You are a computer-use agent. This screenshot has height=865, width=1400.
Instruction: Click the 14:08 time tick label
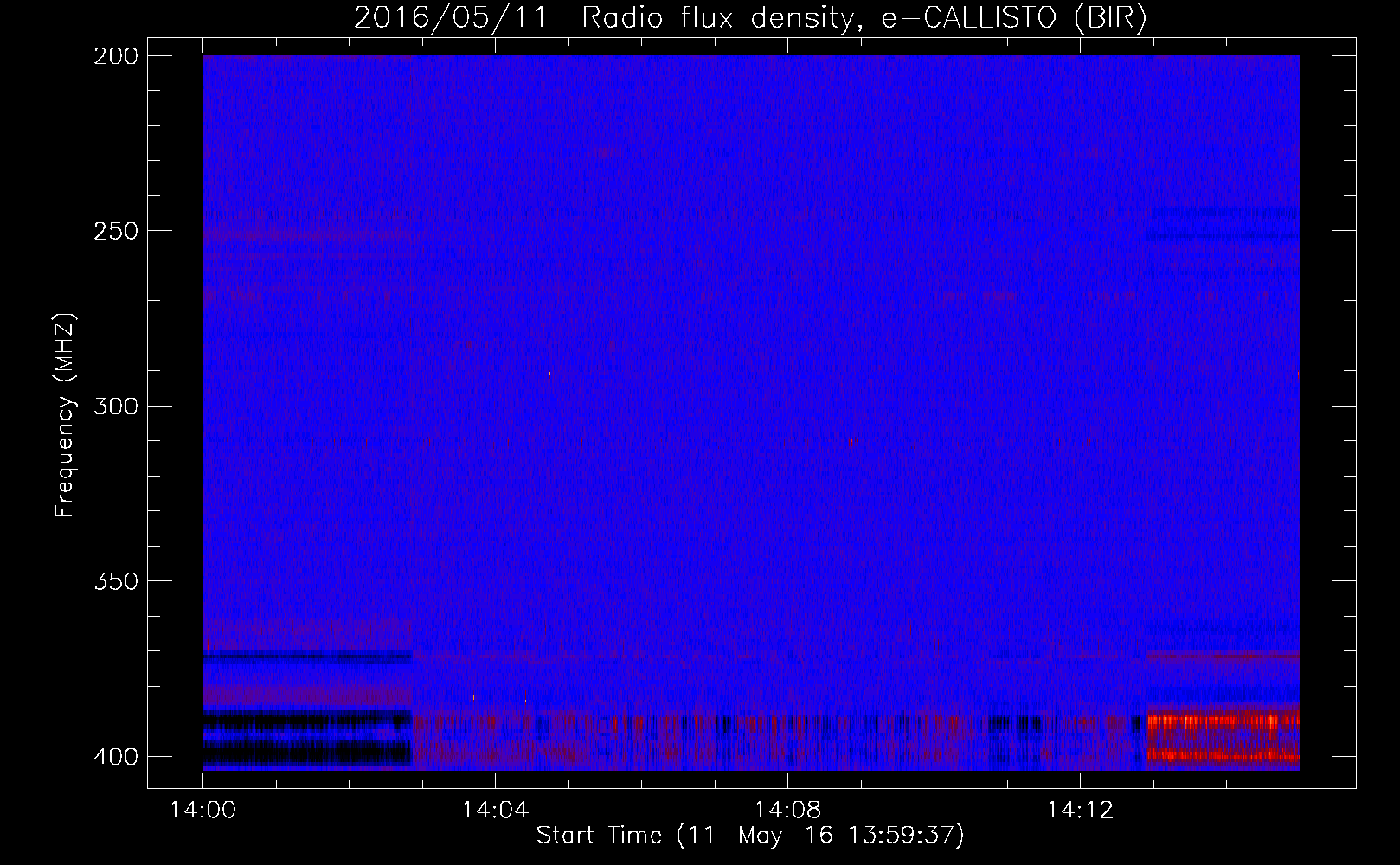pyautogui.click(x=787, y=811)
